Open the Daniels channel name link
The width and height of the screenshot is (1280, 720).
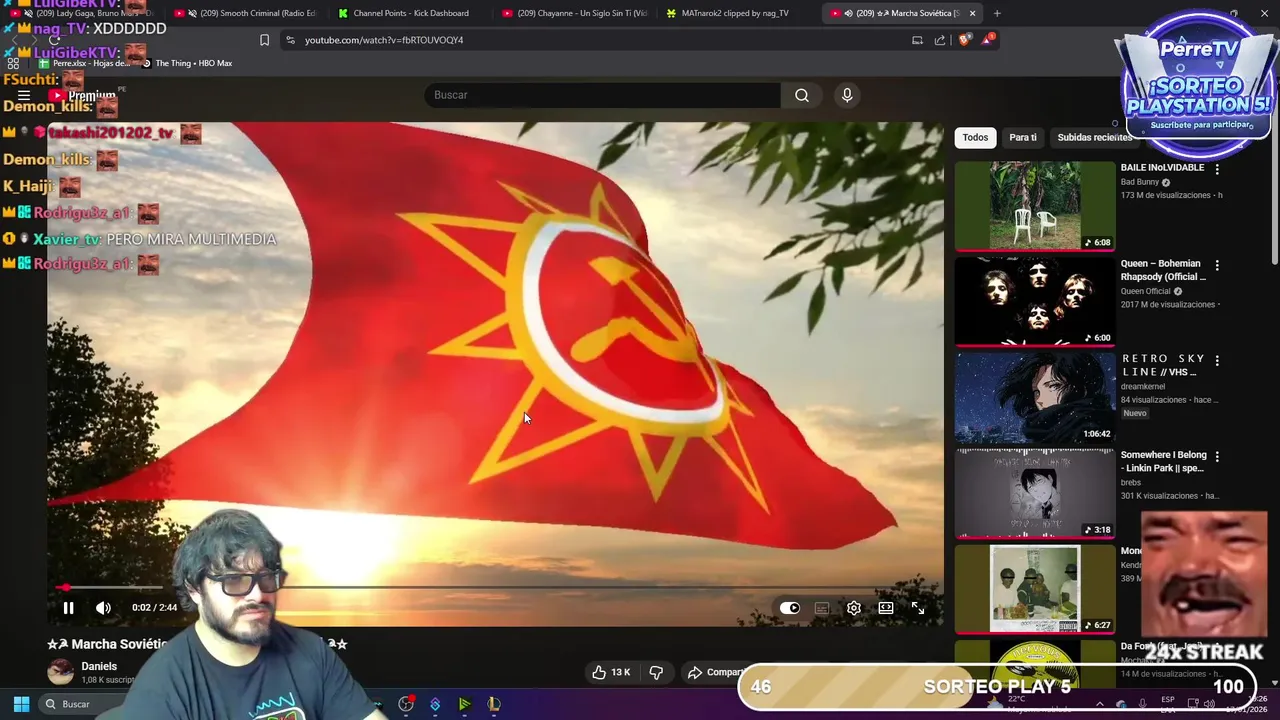[99, 666]
